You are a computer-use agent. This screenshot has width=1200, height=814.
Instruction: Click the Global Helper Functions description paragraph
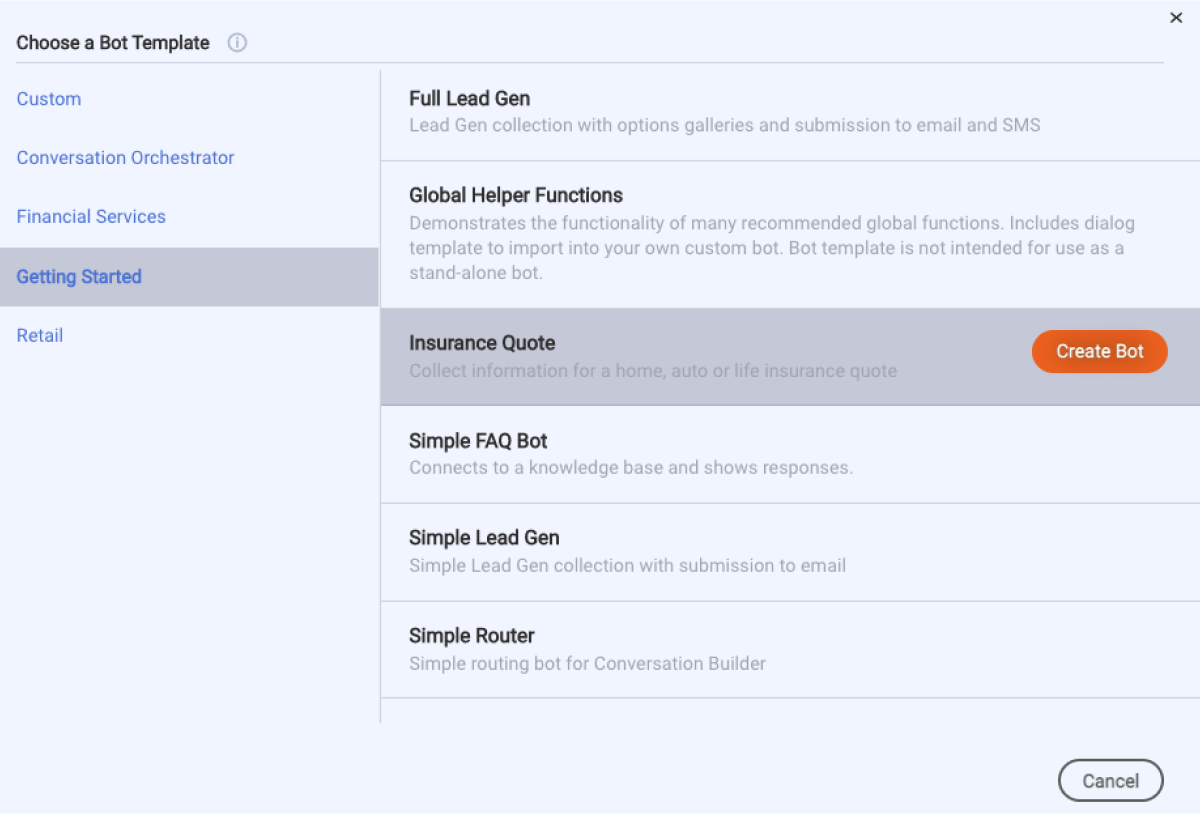pos(771,248)
